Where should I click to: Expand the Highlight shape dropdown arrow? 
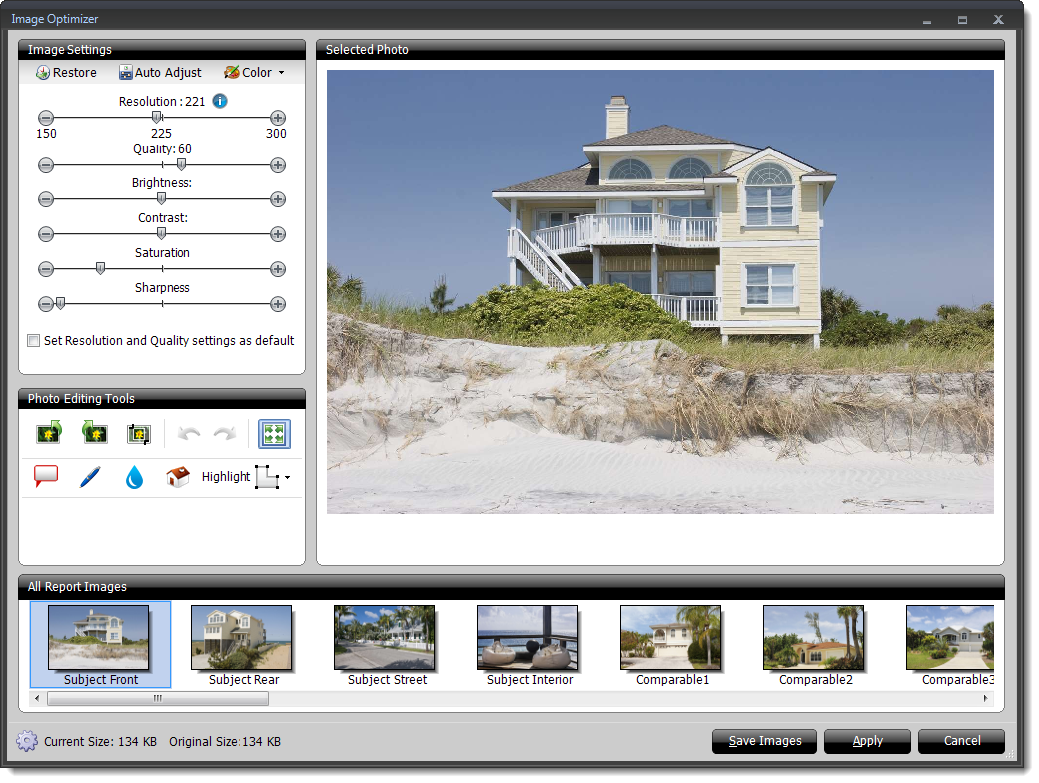288,478
